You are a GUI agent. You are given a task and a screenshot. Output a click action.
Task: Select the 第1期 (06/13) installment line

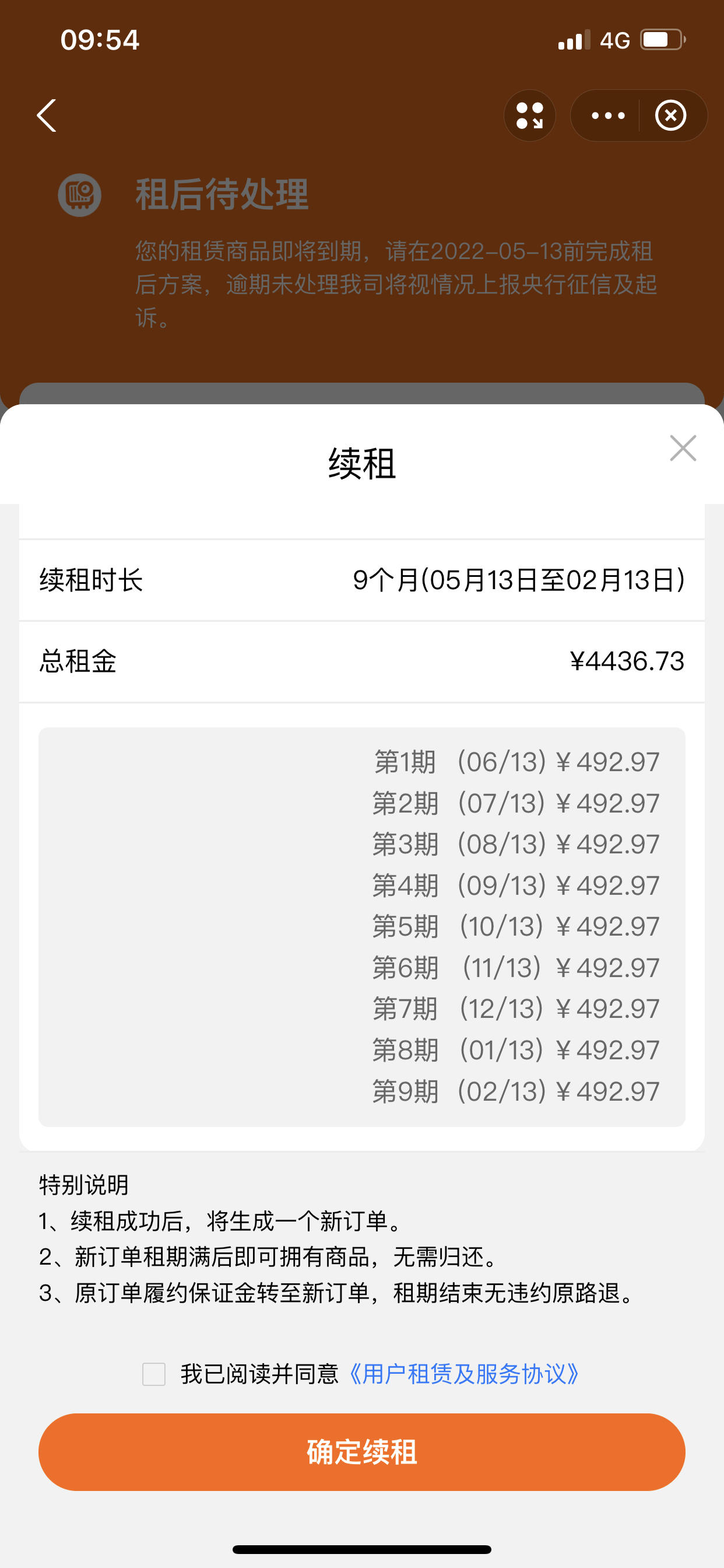pos(516,762)
